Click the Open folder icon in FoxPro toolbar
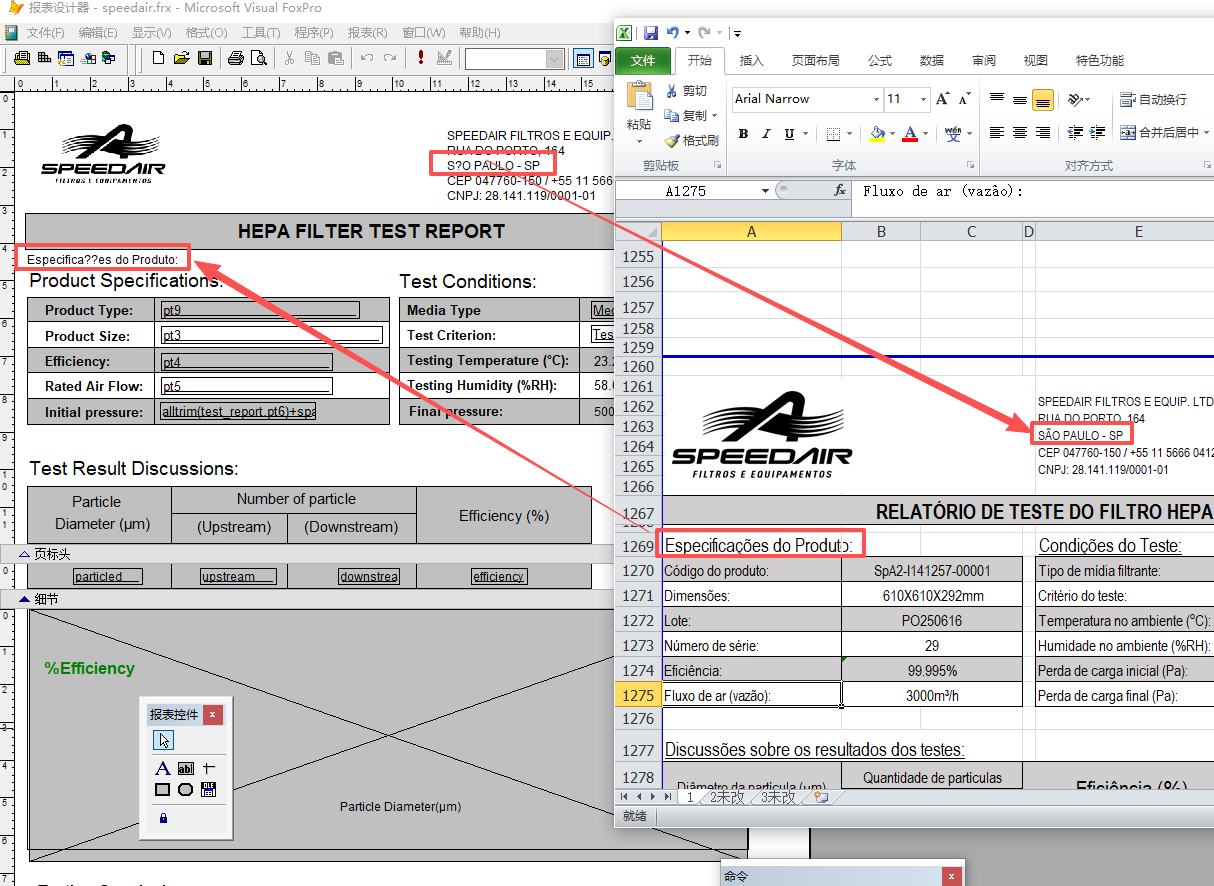Viewport: 1214px width, 886px height. tap(181, 58)
